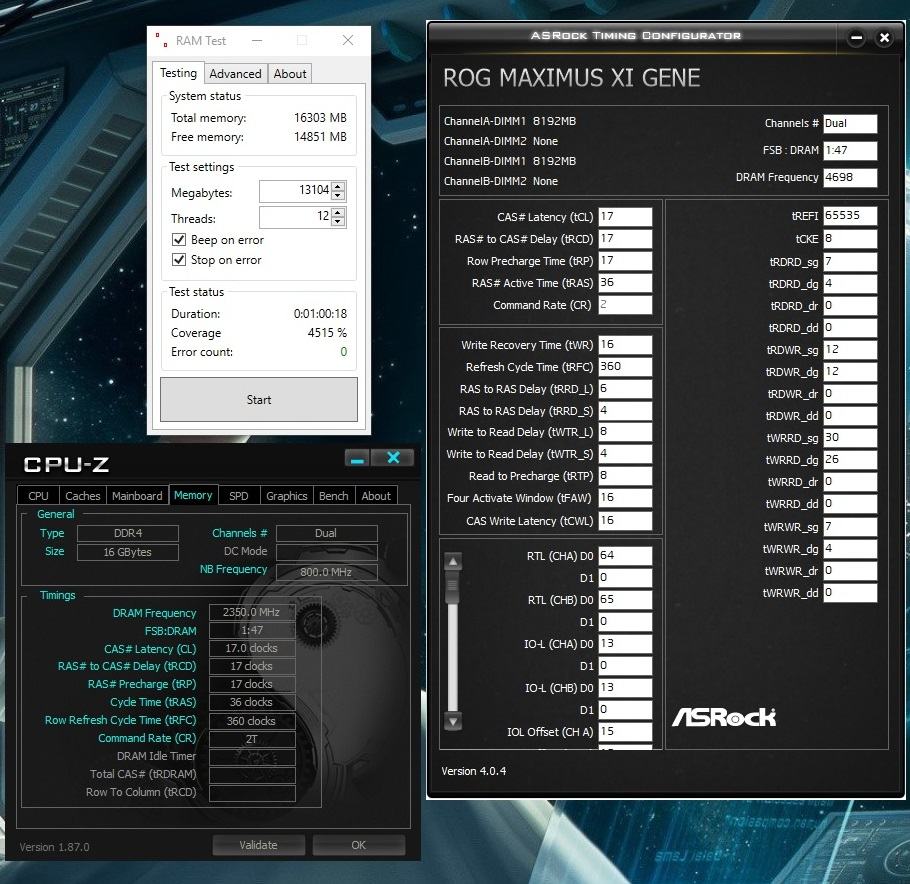Increase the Threads value with up arrow

(338, 212)
